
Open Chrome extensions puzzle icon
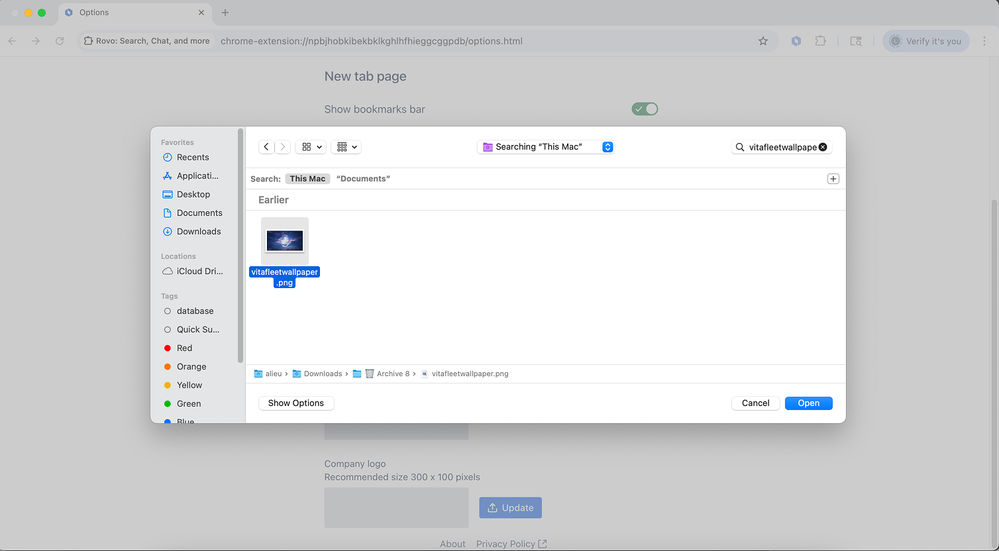820,41
